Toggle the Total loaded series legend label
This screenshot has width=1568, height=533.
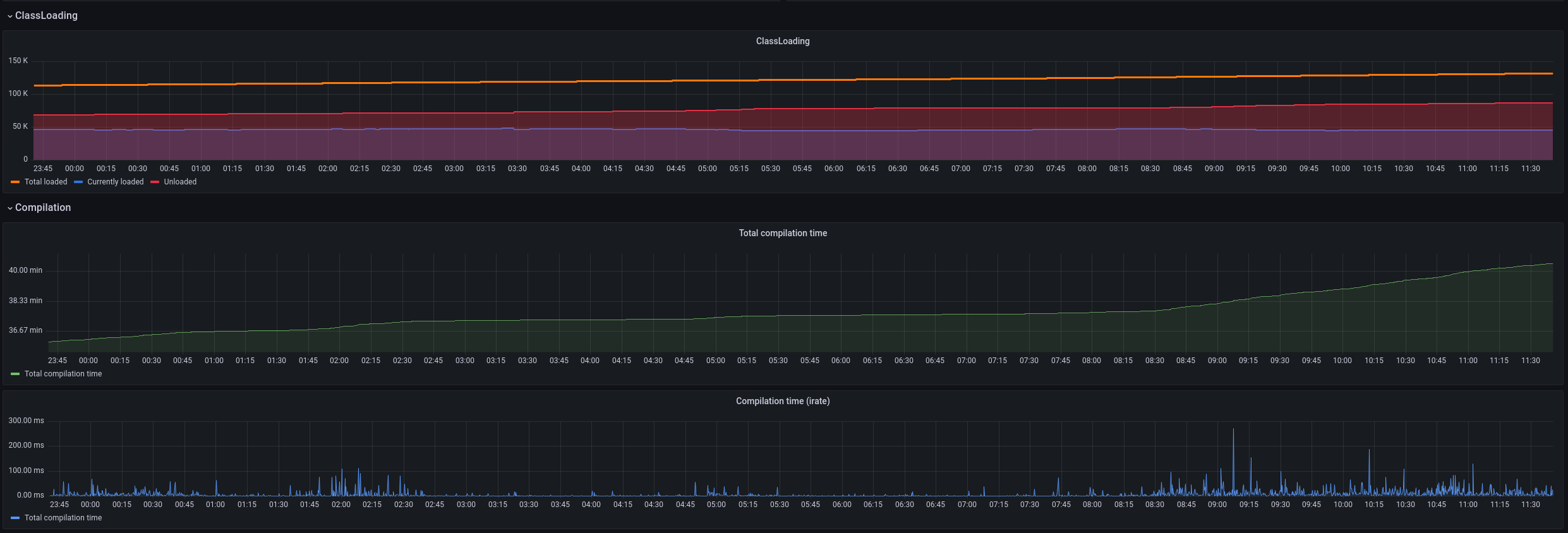click(46, 182)
